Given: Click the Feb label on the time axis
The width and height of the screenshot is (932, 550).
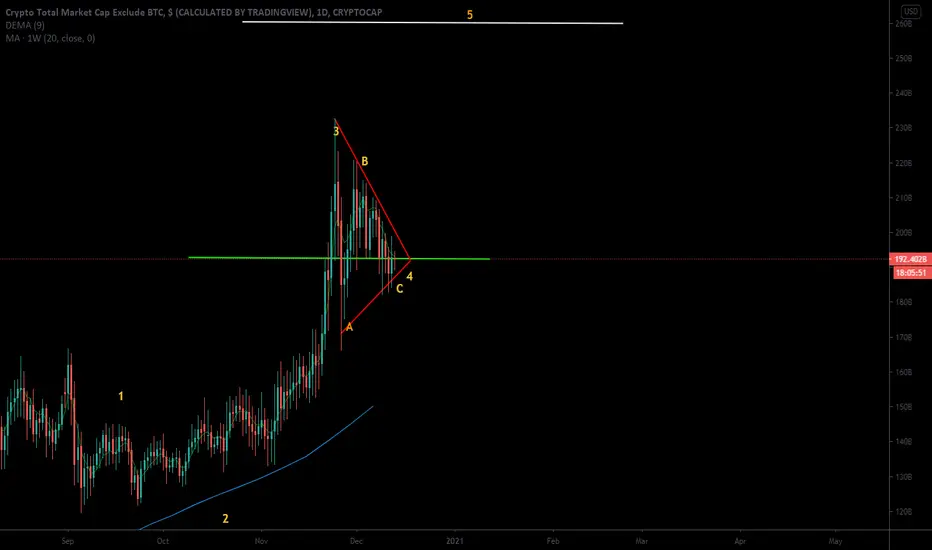Looking at the screenshot, I should tap(553, 541).
